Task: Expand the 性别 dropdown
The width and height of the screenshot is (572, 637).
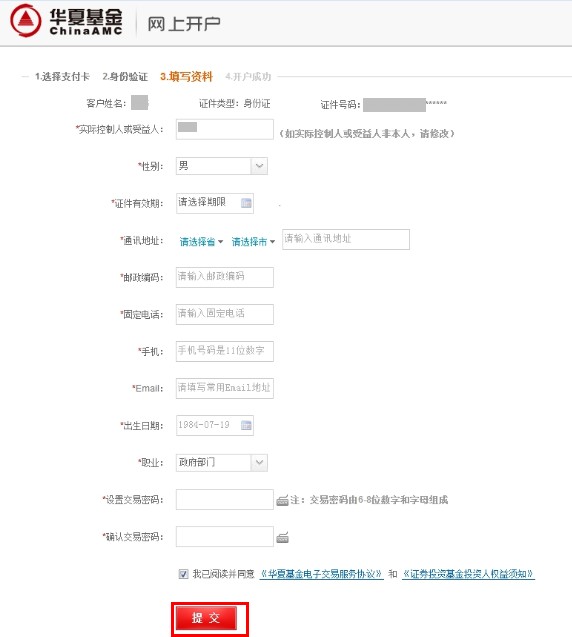Action: 222,166
